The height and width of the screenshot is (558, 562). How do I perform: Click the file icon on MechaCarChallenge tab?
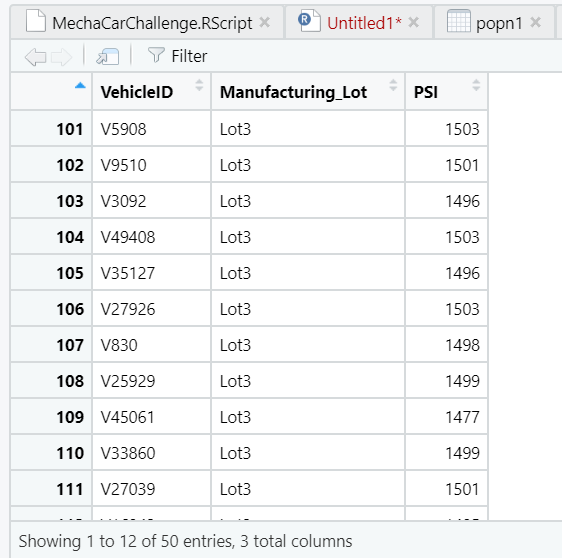pos(36,21)
